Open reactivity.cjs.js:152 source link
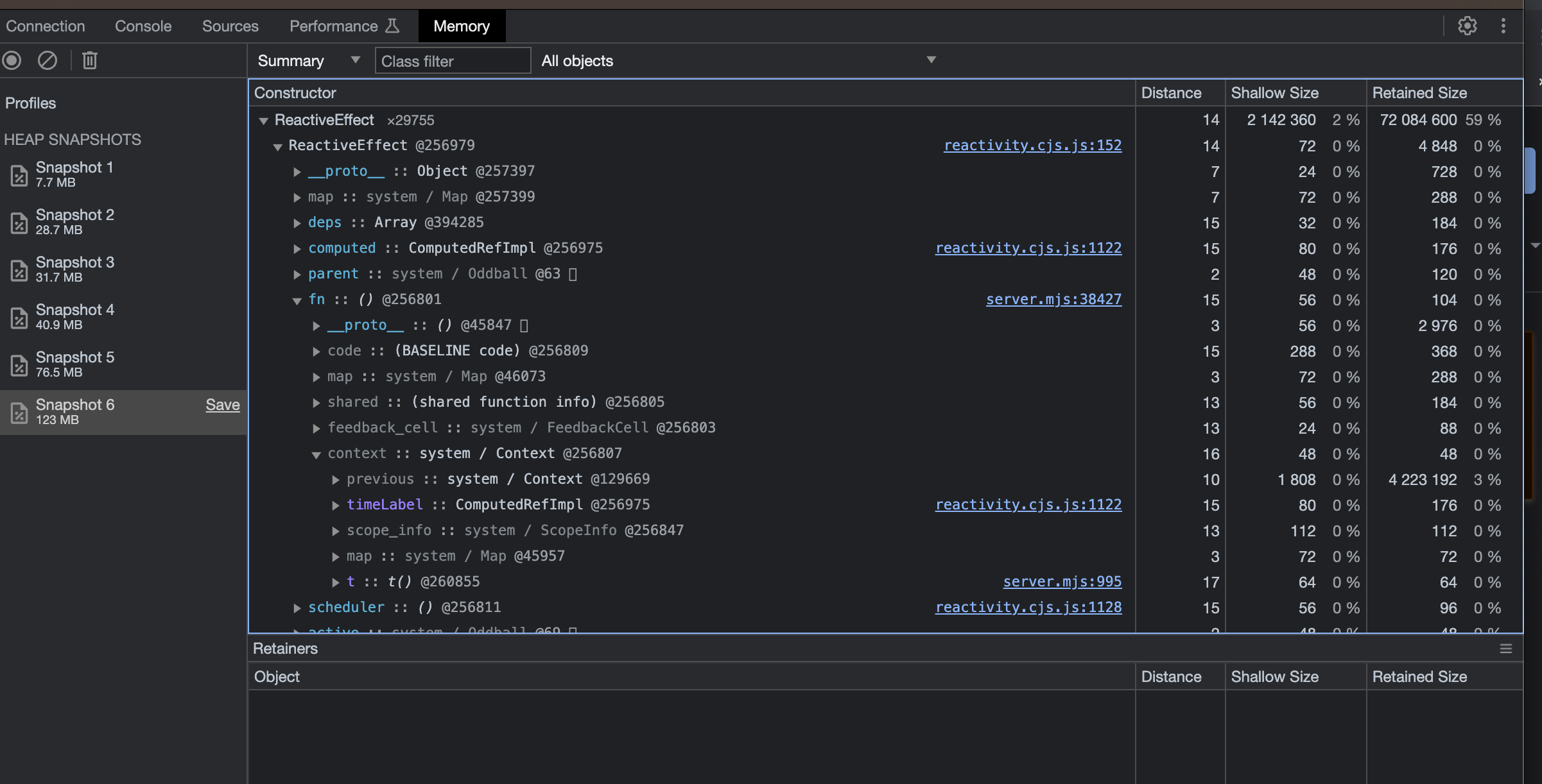 pos(1032,146)
